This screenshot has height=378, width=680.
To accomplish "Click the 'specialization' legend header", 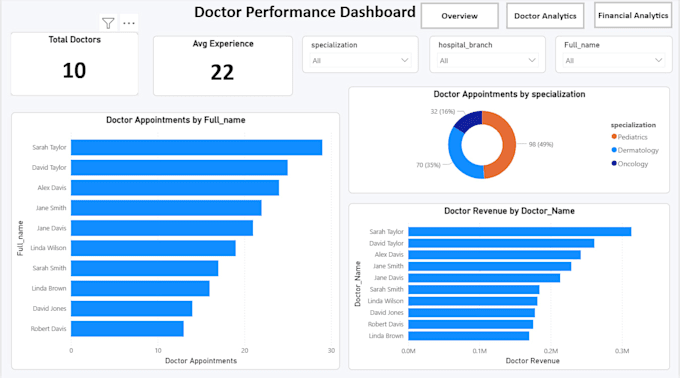I will coord(633,125).
